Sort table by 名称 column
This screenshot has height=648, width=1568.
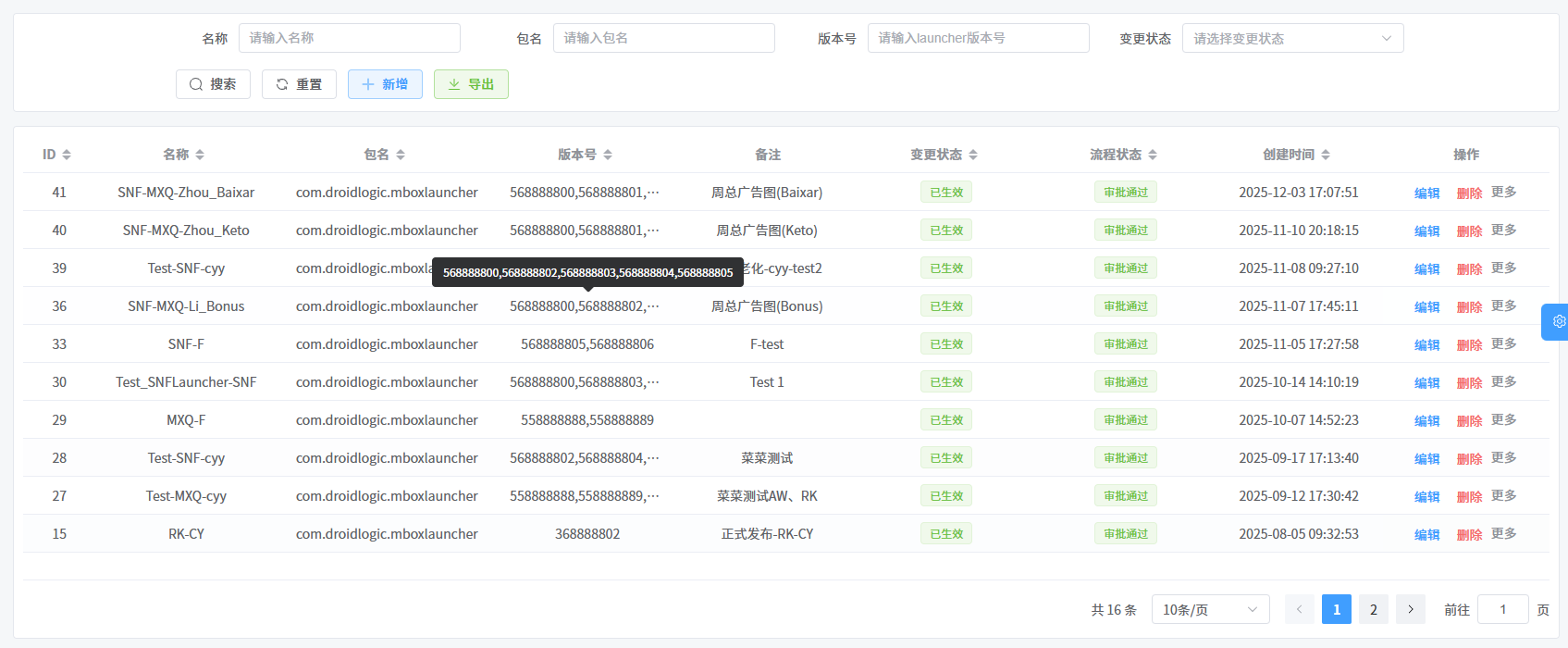pyautogui.click(x=200, y=155)
